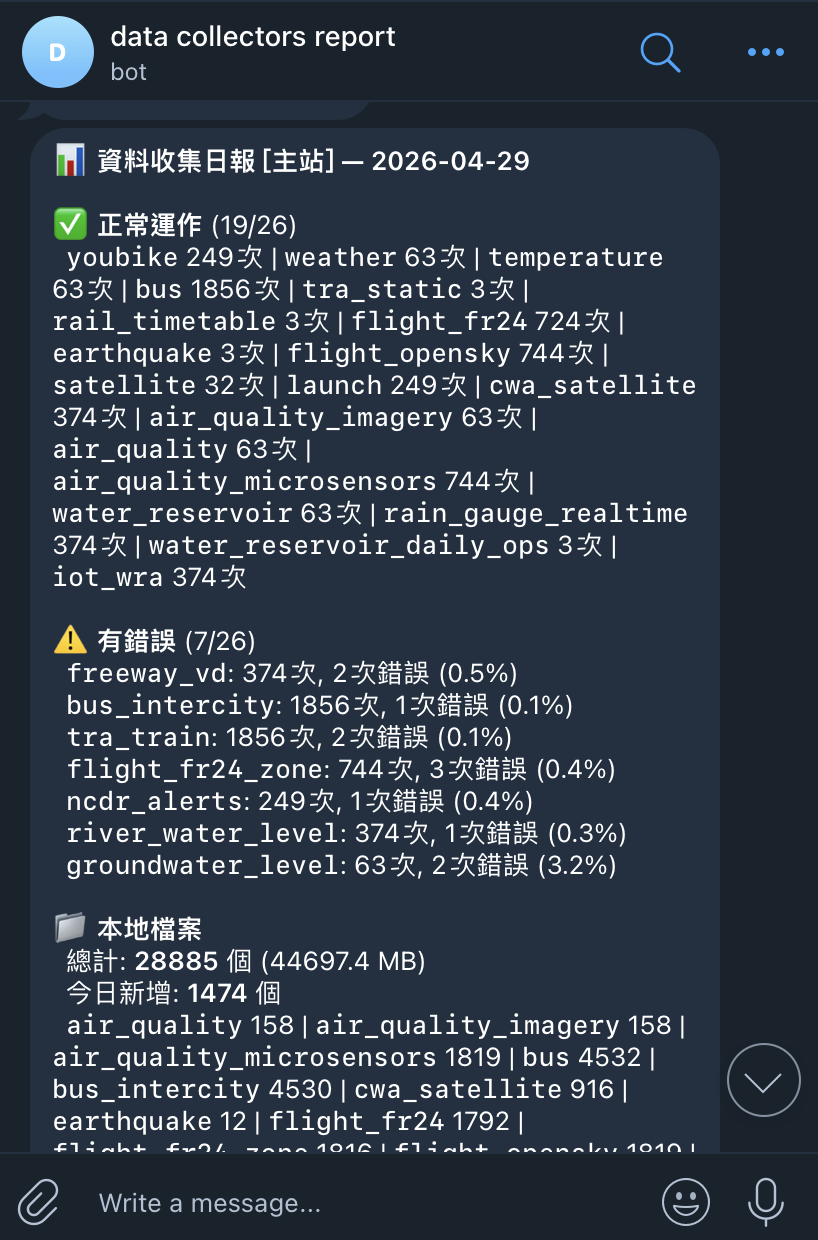Jump to newest messages with the down chevron

point(764,1080)
